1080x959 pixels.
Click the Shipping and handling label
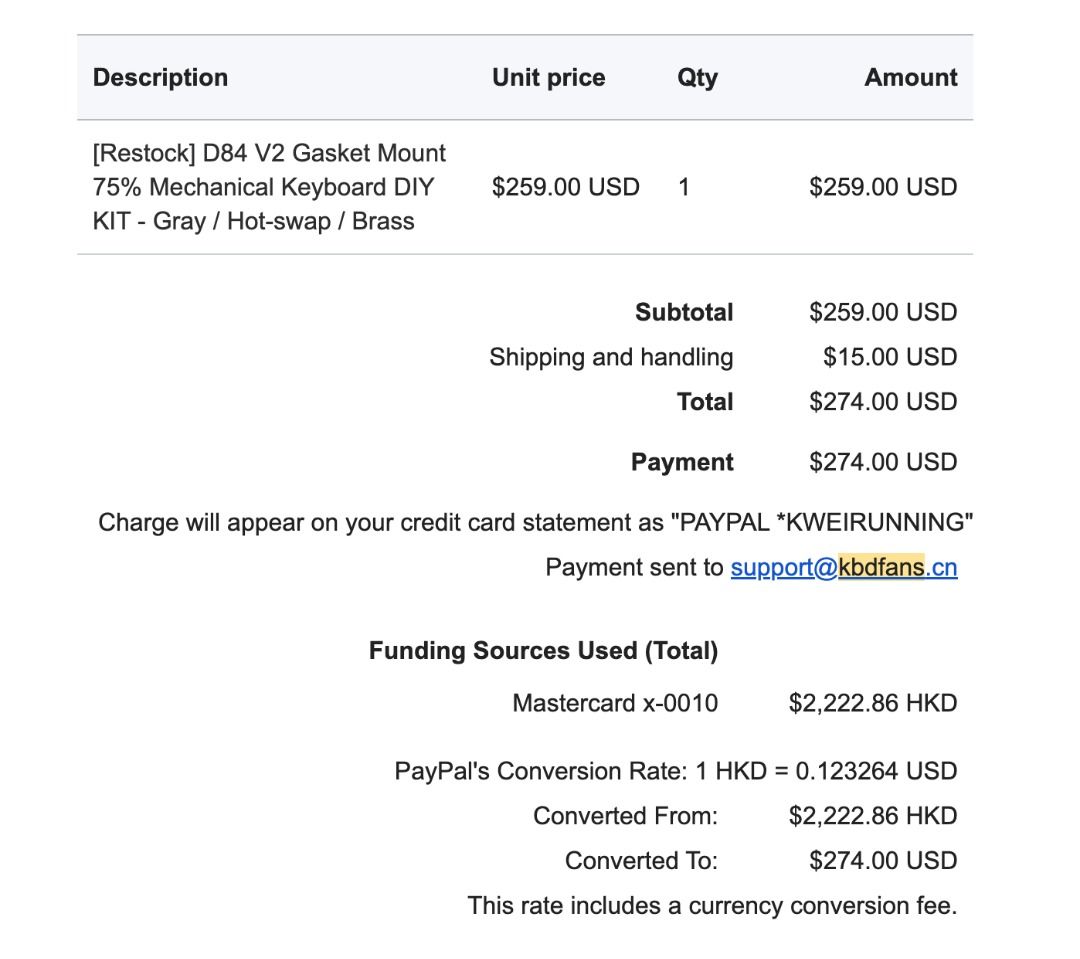point(611,357)
